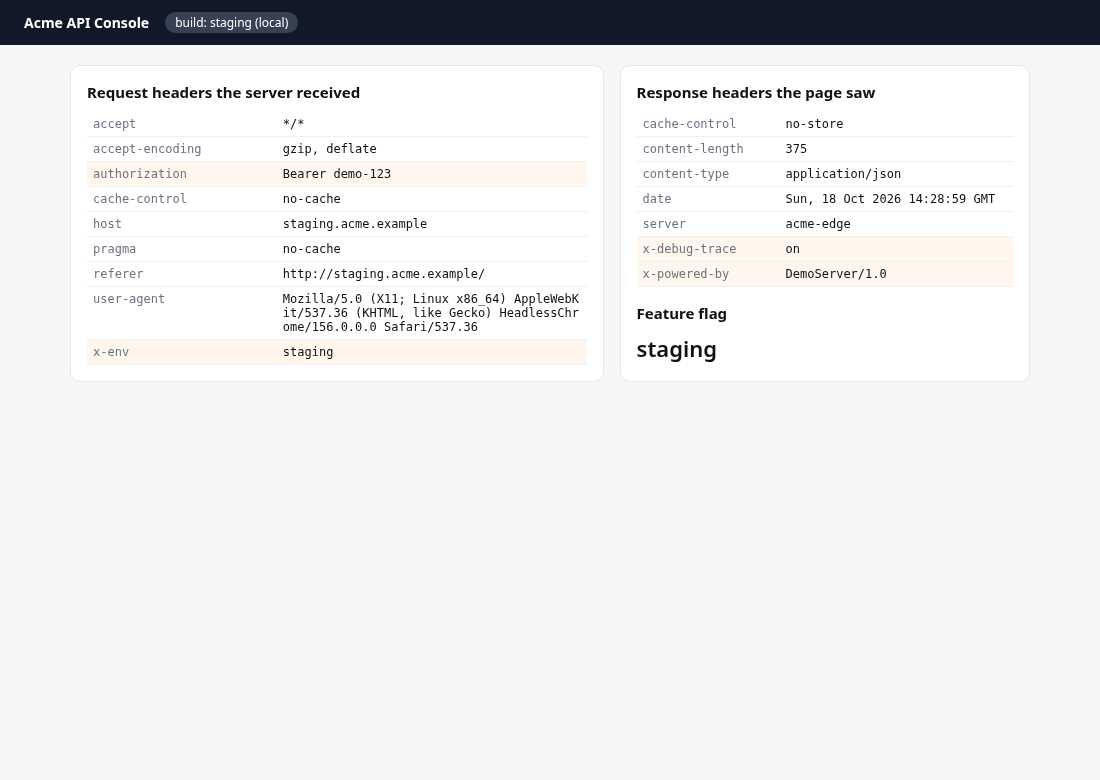Click the accept header name
1100x780 pixels.
click(114, 123)
